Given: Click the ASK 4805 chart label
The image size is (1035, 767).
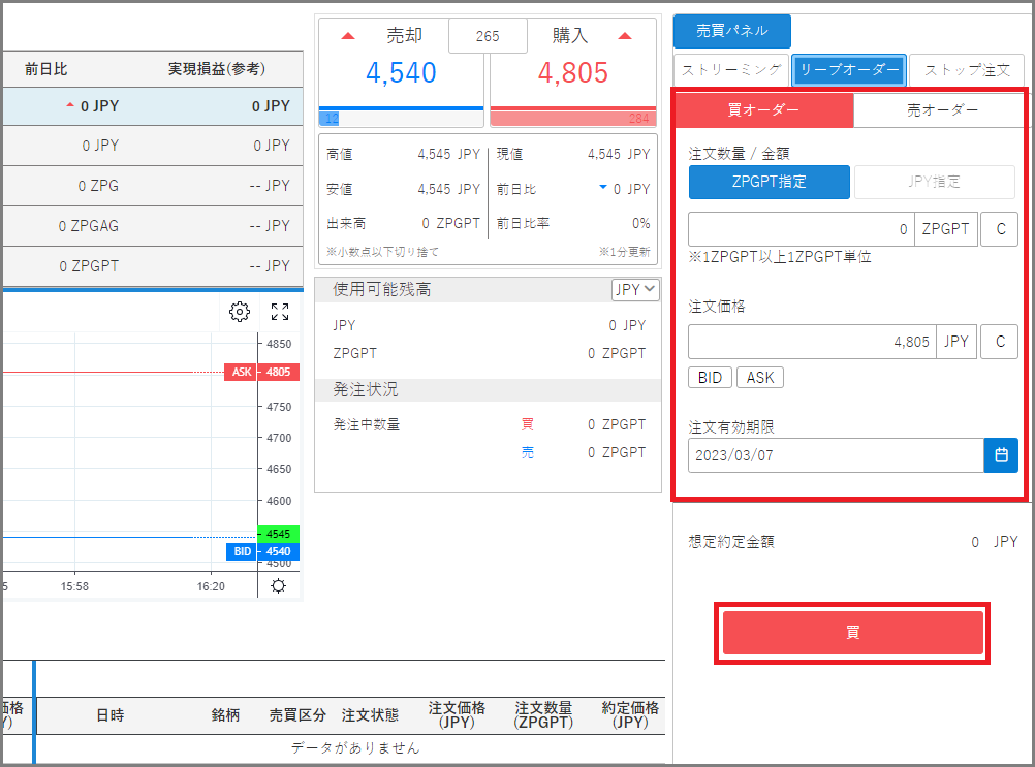Looking at the screenshot, I should point(262,372).
